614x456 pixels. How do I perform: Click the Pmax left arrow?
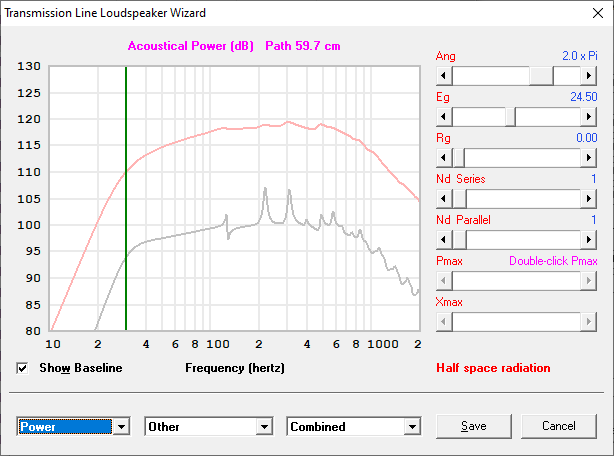pyautogui.click(x=444, y=281)
